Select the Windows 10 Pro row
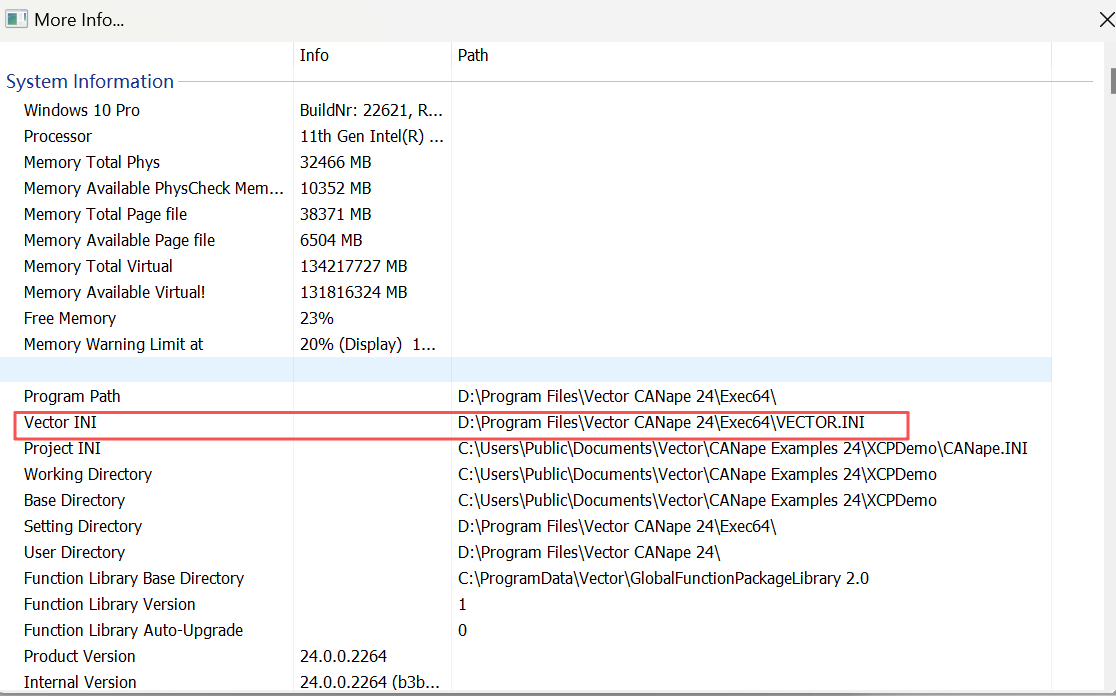1116x696 pixels. pyautogui.click(x=82, y=110)
